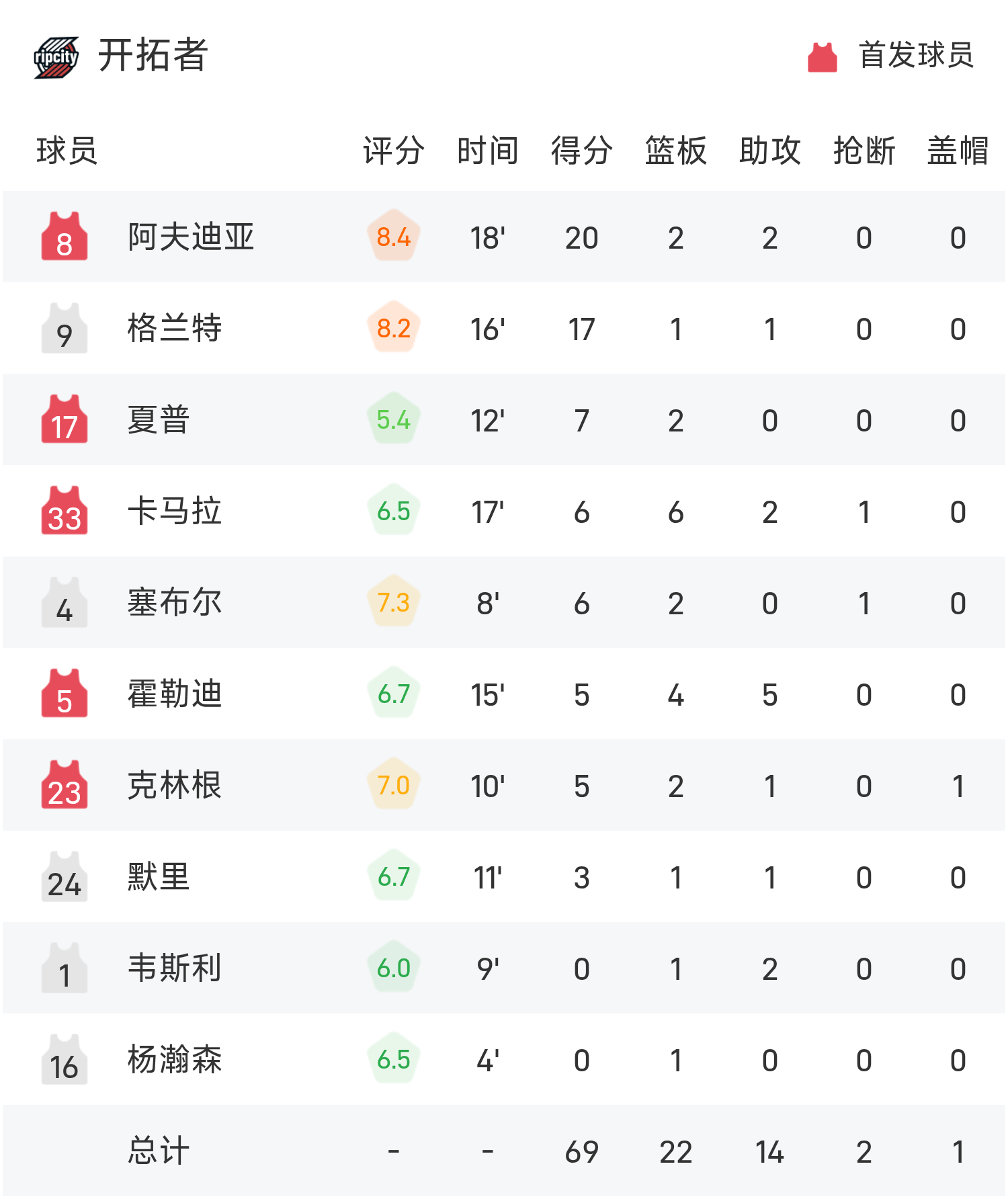The width and height of the screenshot is (1008, 1199).
Task: Click the Trail Blazers ripcity team logo
Action: click(56, 57)
